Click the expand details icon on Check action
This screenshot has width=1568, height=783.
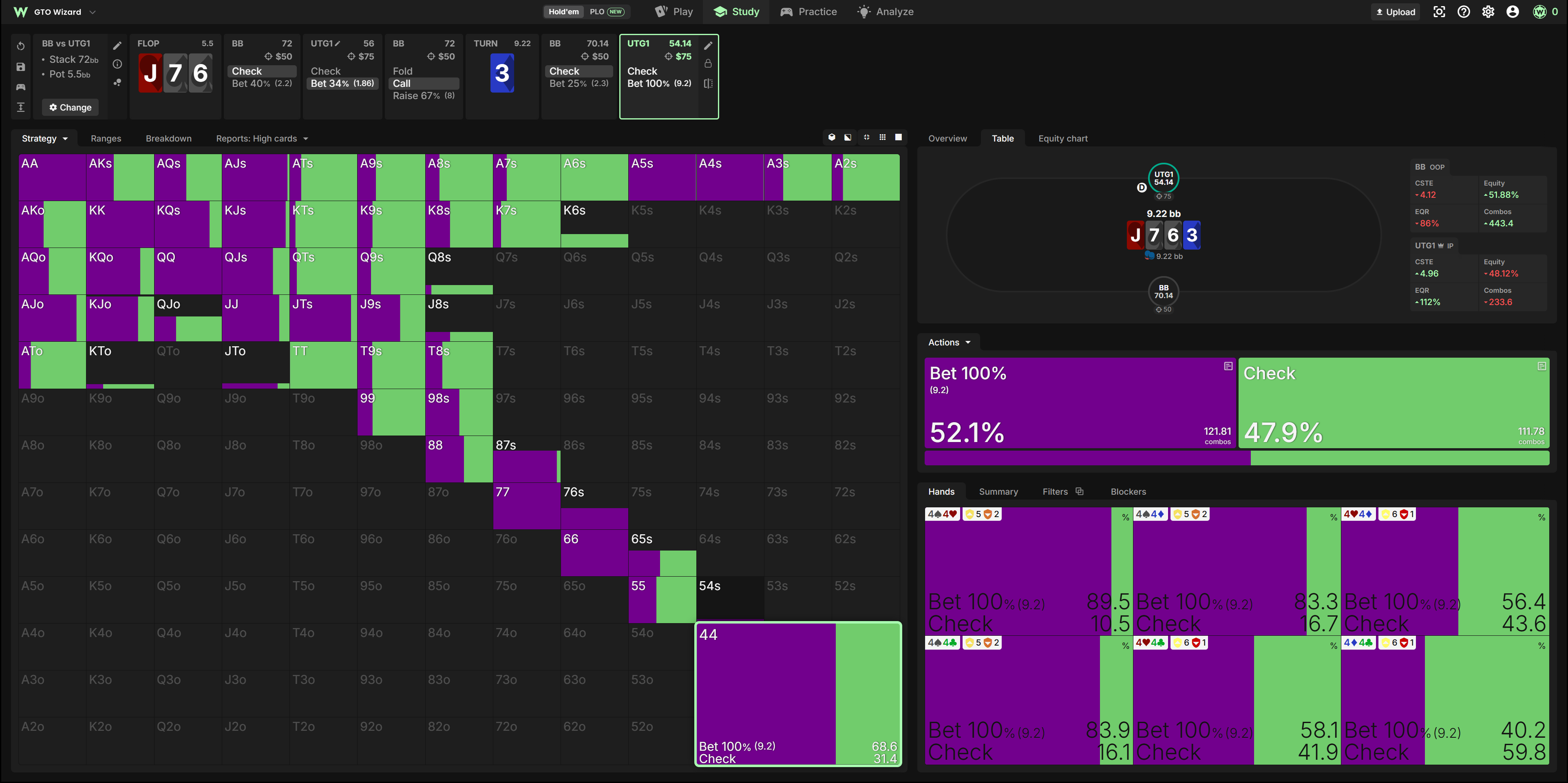[1542, 366]
